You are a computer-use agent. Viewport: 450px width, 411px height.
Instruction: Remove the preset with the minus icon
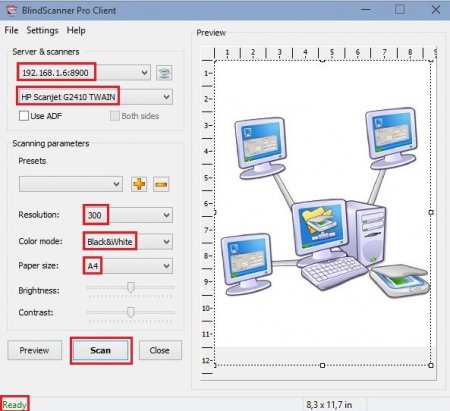(161, 184)
